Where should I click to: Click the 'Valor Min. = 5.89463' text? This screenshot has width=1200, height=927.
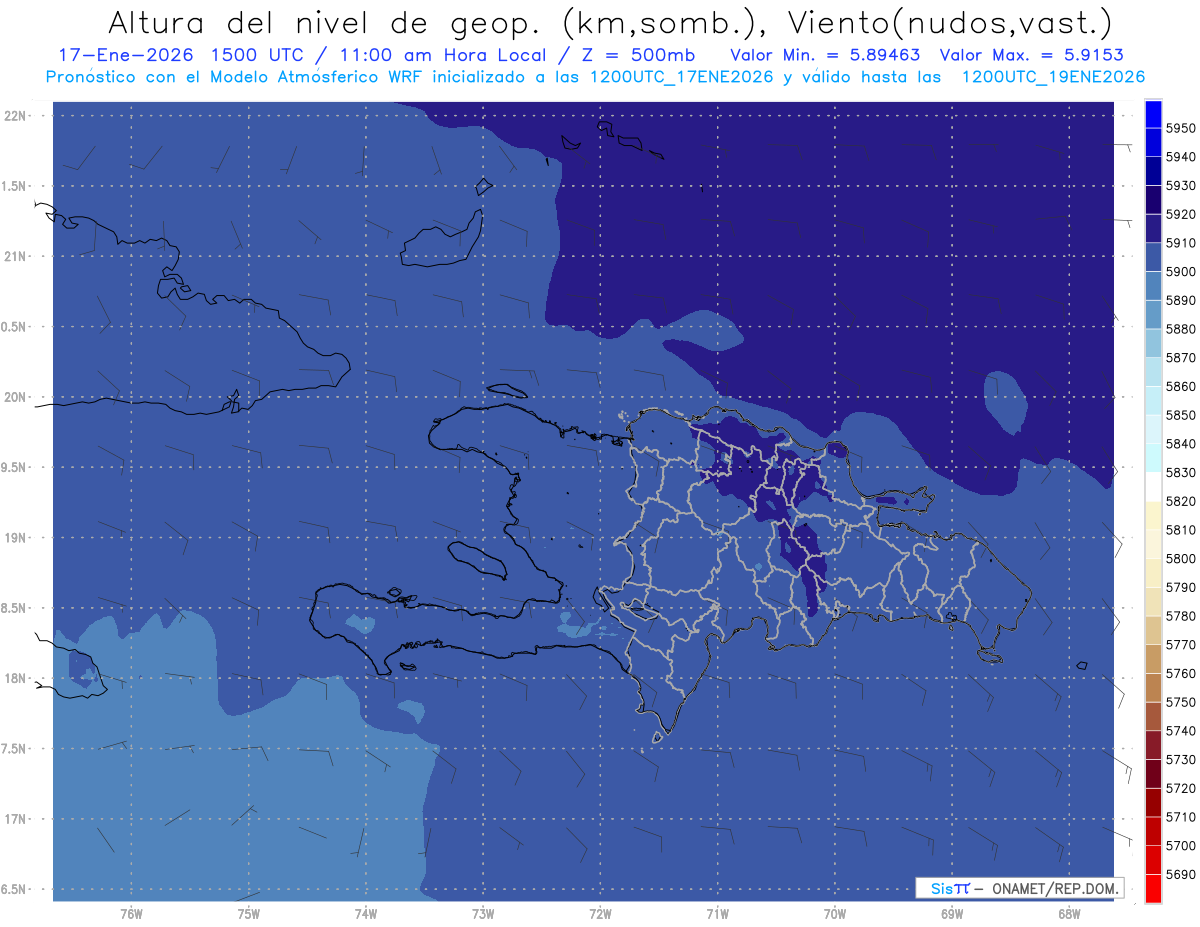[x=827, y=55]
